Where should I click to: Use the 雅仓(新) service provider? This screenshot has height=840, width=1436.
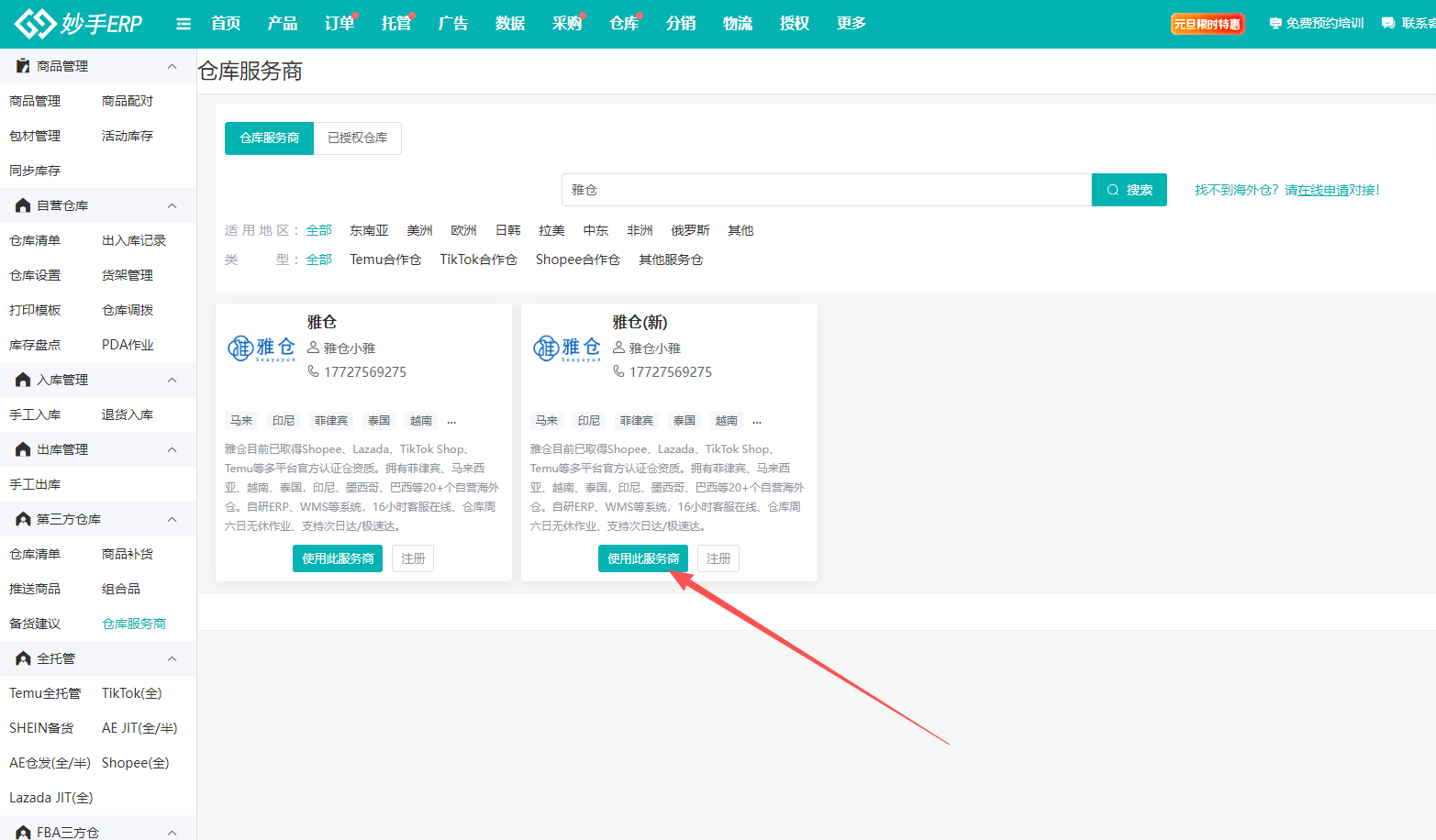(x=643, y=558)
